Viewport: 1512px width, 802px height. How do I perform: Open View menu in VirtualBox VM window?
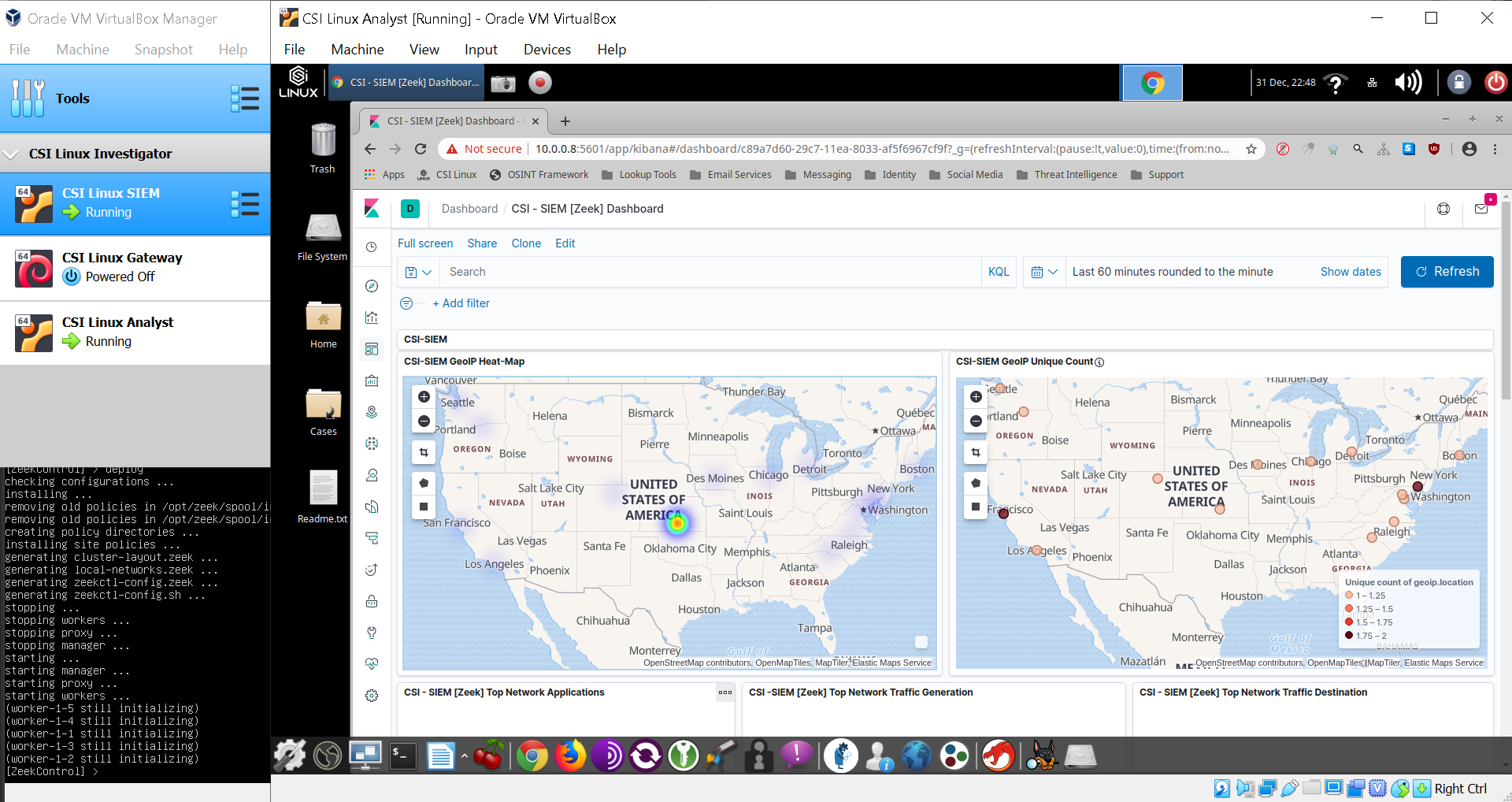tap(424, 50)
